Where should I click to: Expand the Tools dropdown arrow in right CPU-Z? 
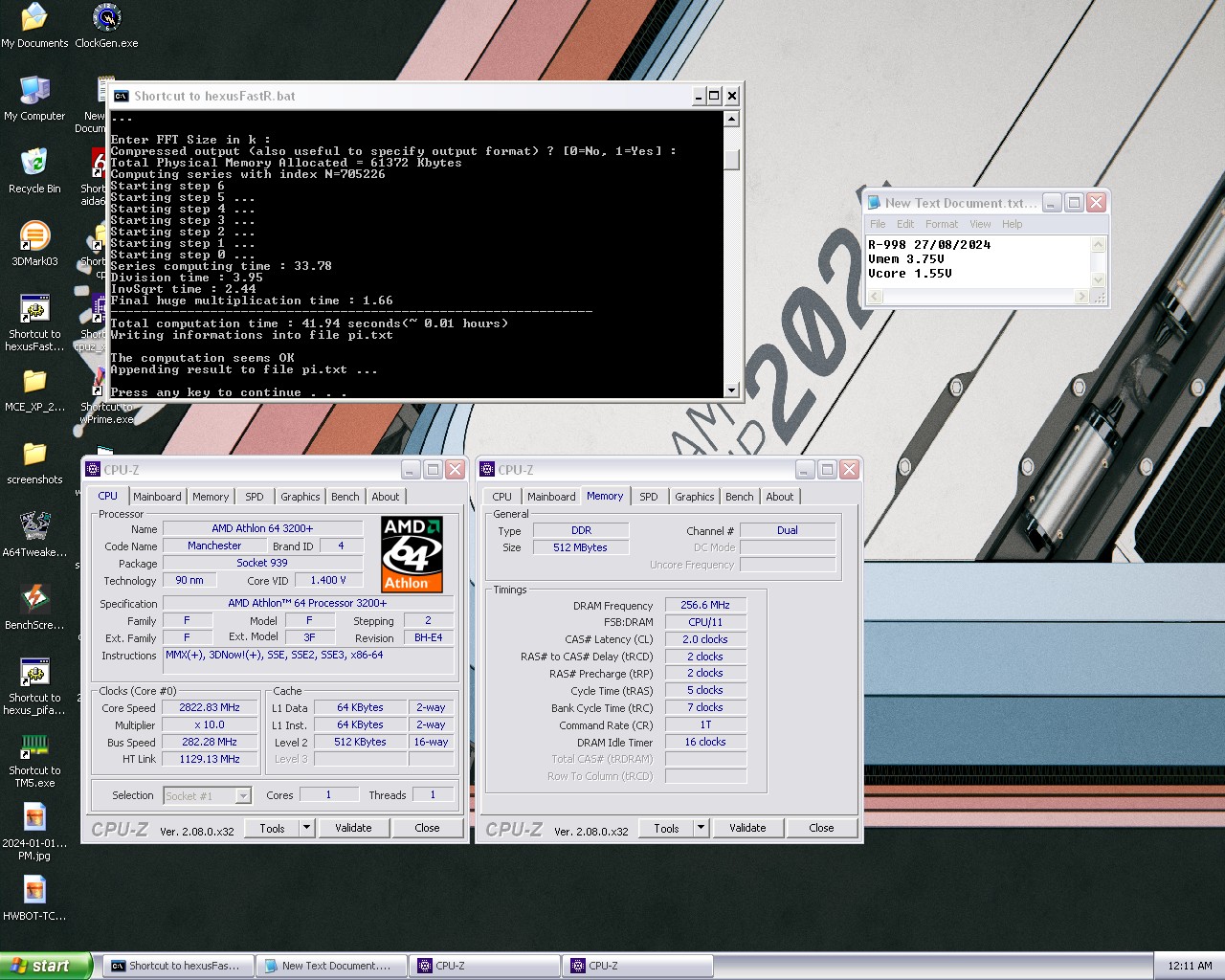(701, 828)
